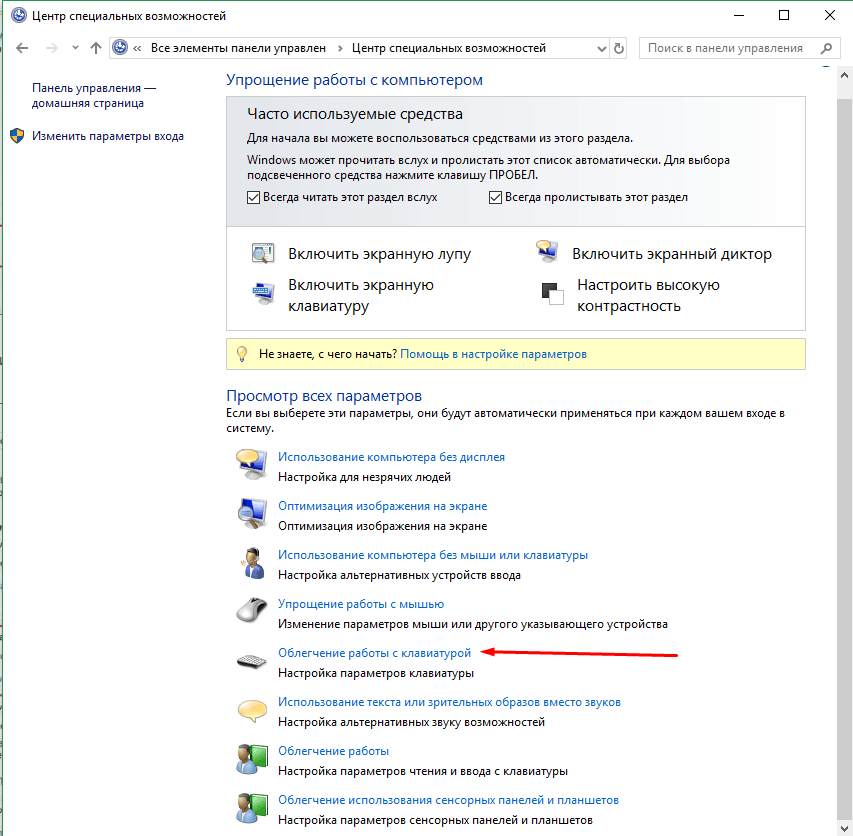Viewport: 853px width, 836px height.
Task: Click the text Настройка для незрячих людей
Action: (364, 477)
